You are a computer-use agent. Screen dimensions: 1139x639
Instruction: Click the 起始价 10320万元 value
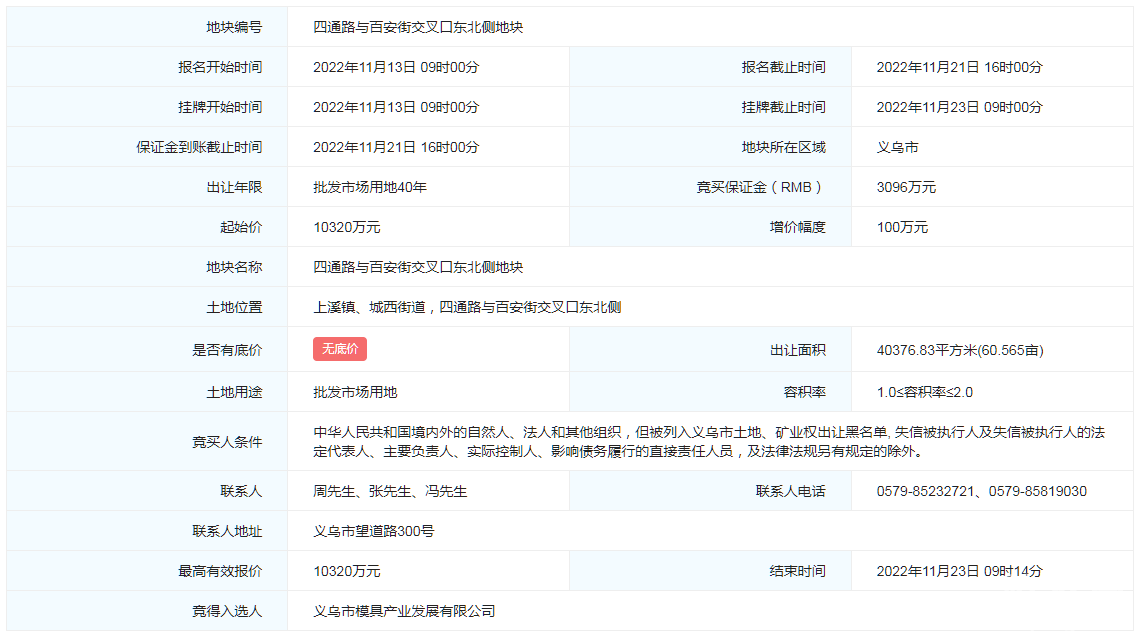pos(347,227)
